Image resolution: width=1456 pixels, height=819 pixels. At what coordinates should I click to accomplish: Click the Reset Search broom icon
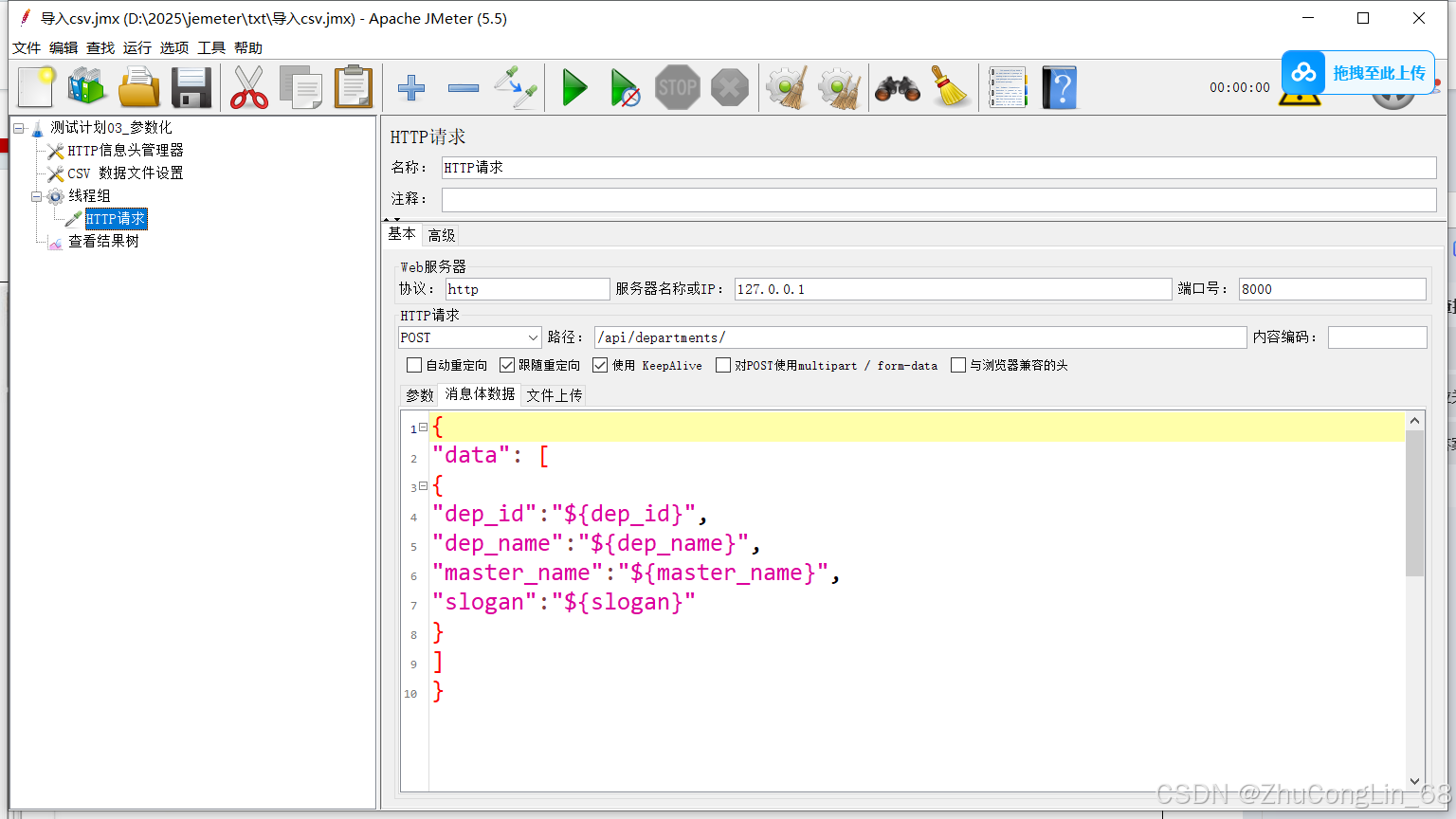click(x=950, y=87)
